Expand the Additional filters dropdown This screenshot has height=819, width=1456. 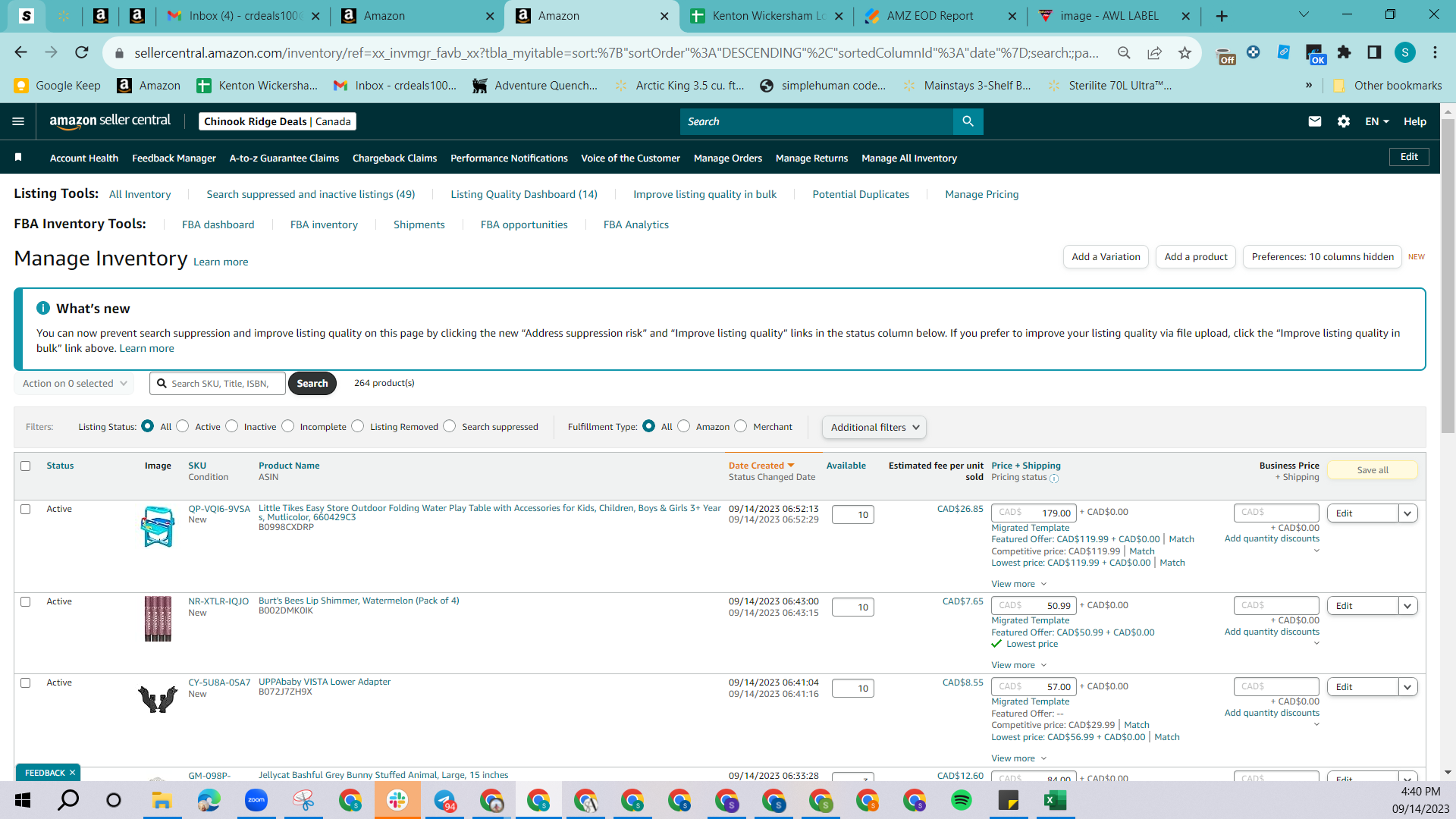coord(874,427)
